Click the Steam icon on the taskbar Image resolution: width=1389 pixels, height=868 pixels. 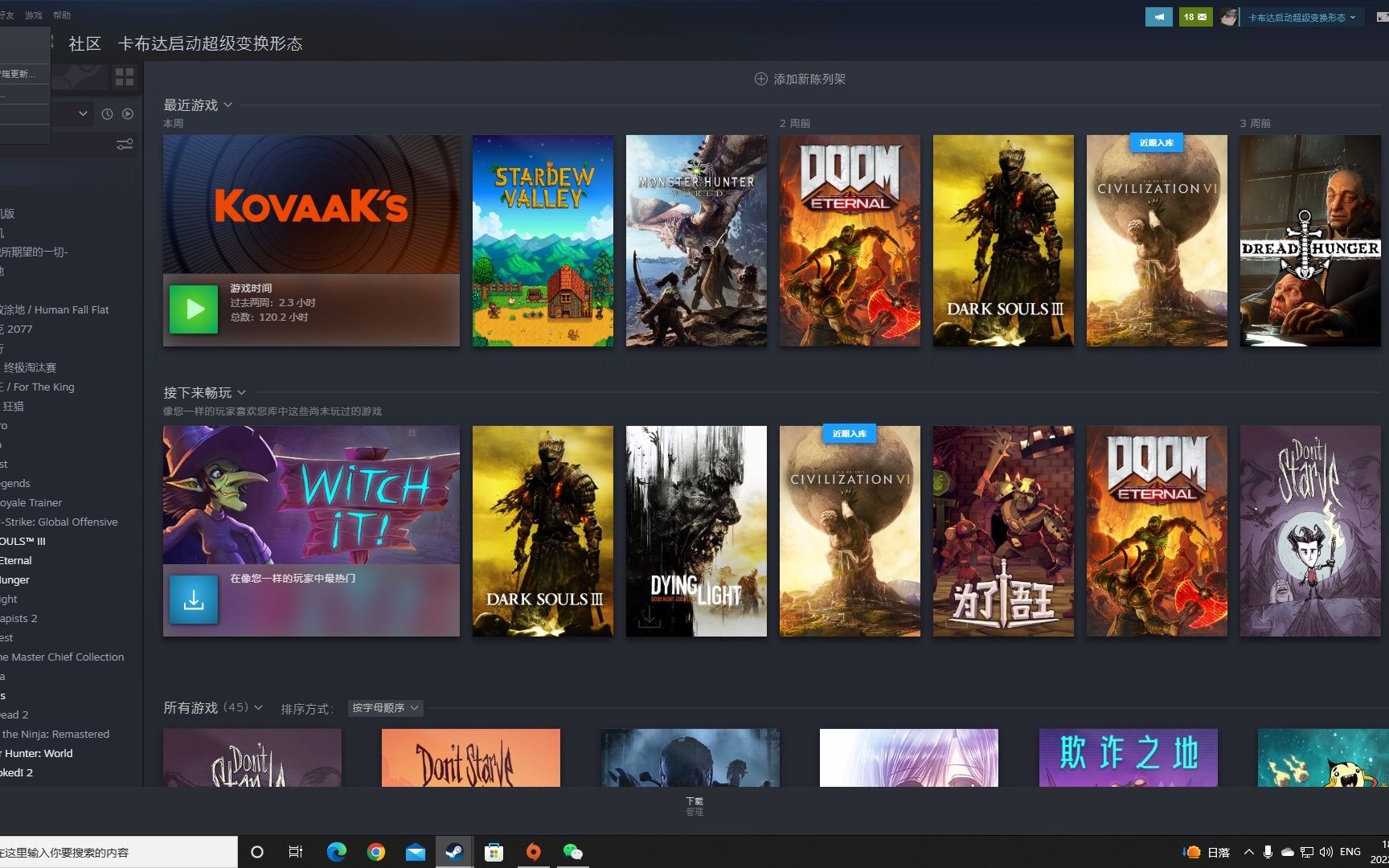click(454, 852)
